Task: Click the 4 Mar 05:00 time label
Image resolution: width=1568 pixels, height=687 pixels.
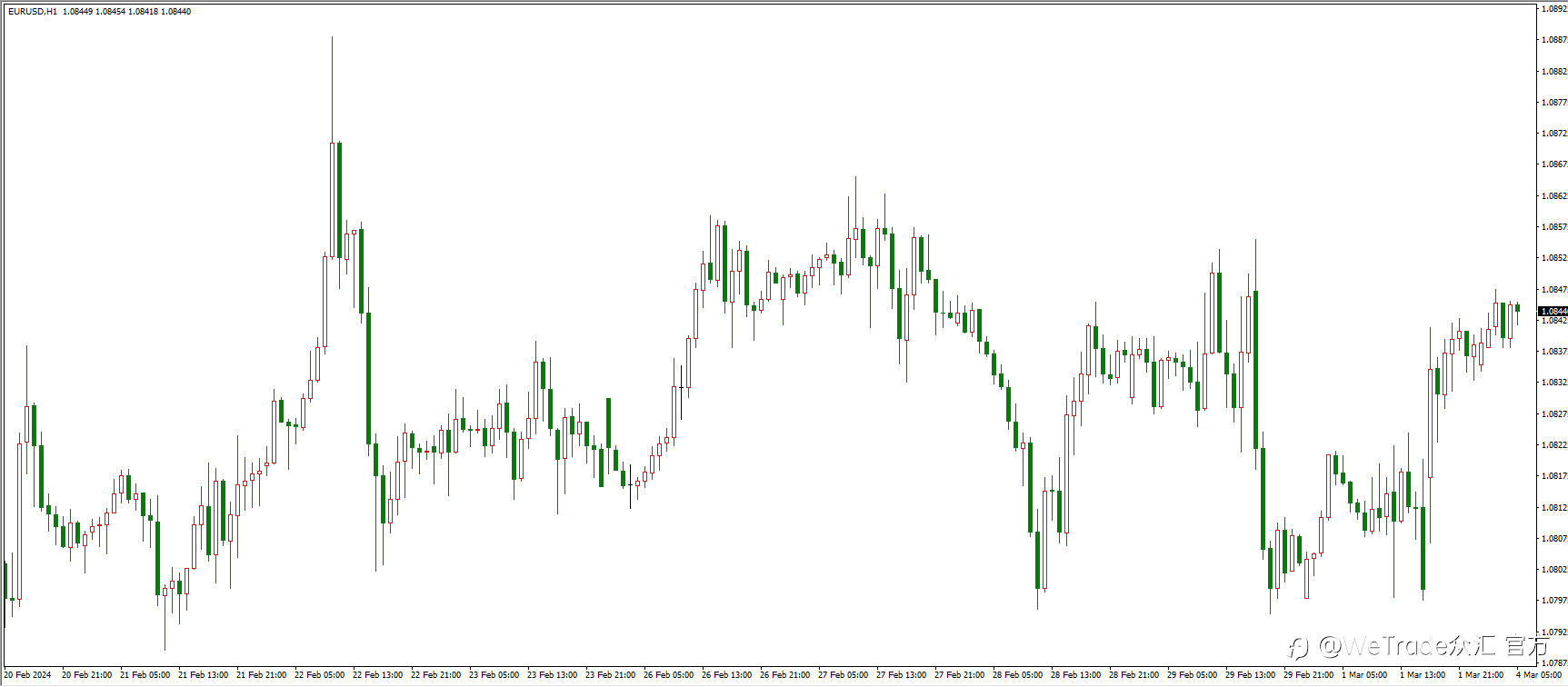Action: point(1539,675)
